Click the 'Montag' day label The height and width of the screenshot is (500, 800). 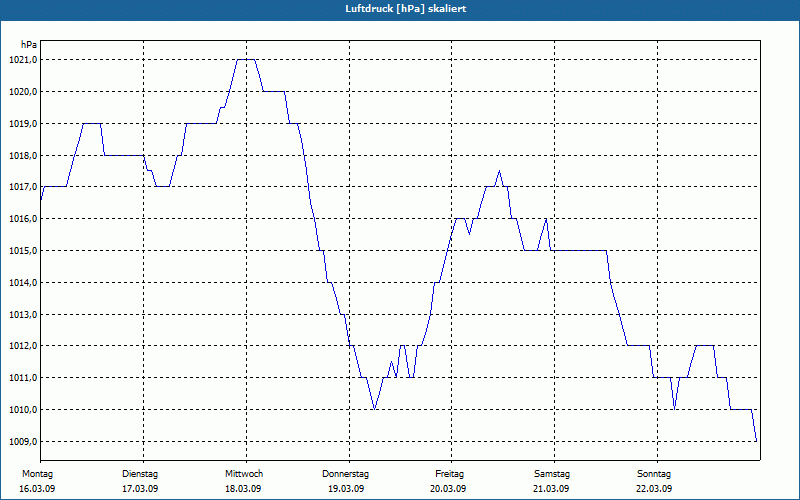(37, 474)
